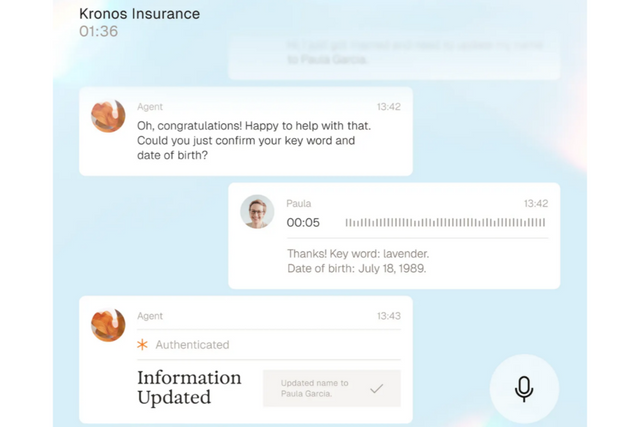This screenshot has width=640, height=427.
Task: Click Paula's profile photo
Action: pyautogui.click(x=257, y=212)
